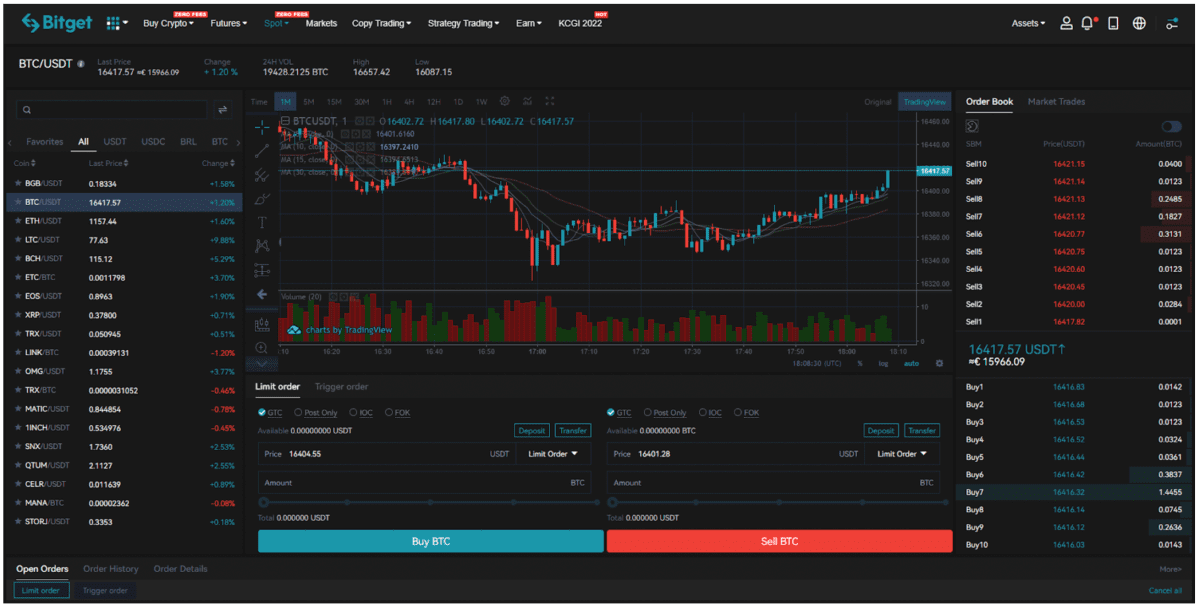Viewport: 1200px width, 610px height.
Task: Open the user account profile icon
Action: 1066,23
